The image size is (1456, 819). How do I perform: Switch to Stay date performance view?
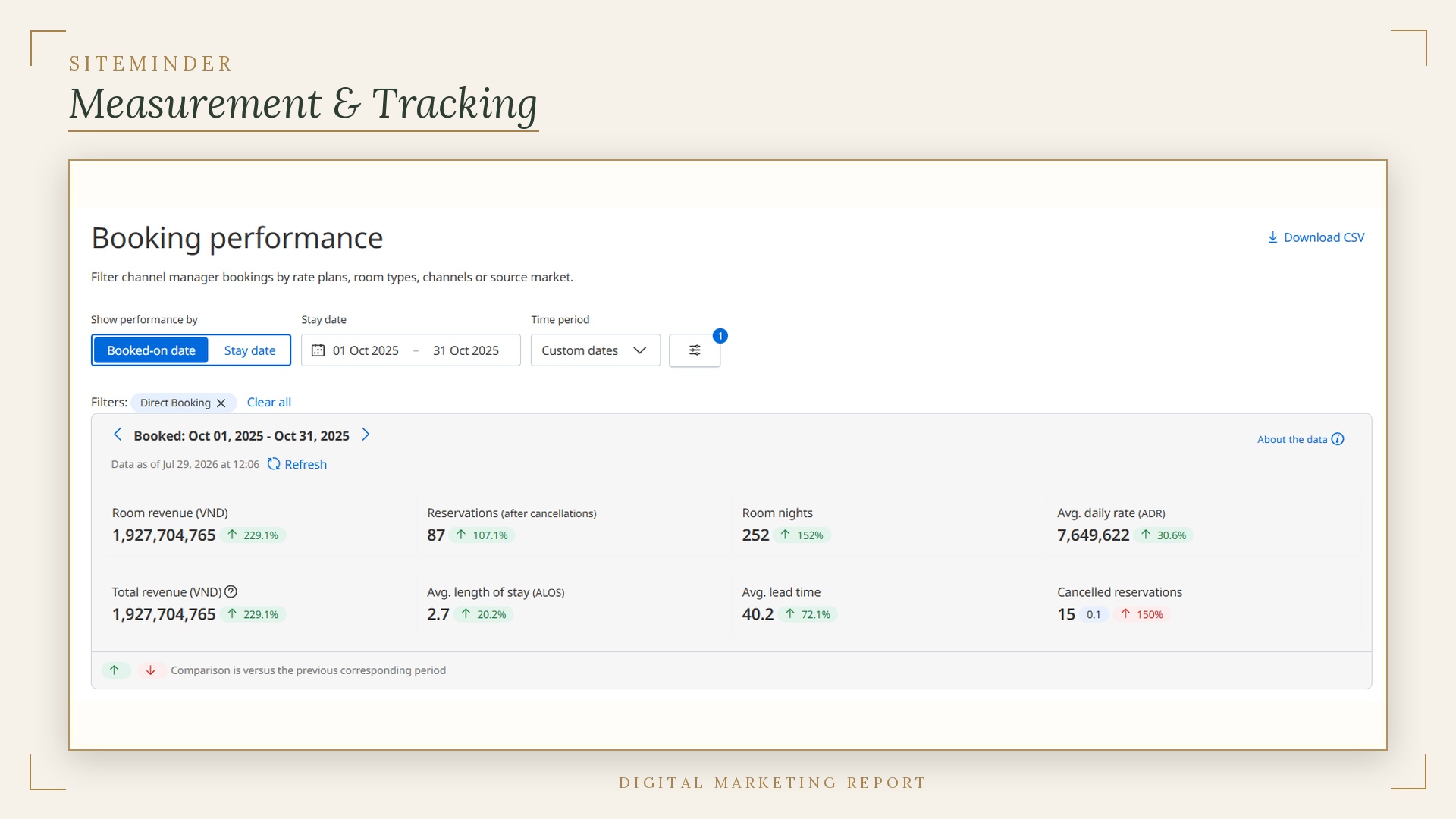pyautogui.click(x=249, y=350)
